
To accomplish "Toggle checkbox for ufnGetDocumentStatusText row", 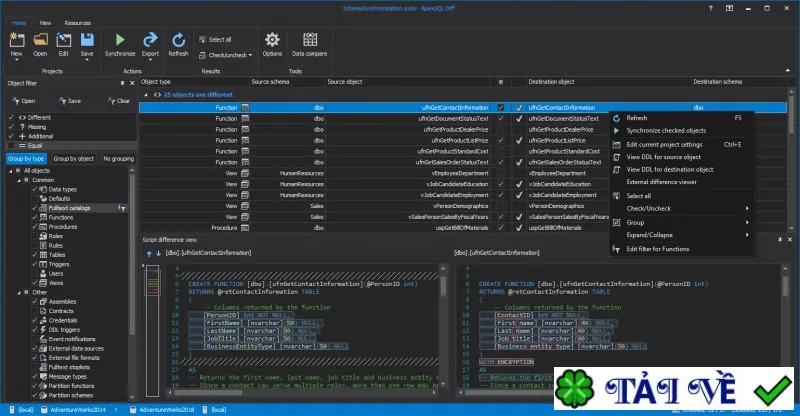I will click(501, 118).
